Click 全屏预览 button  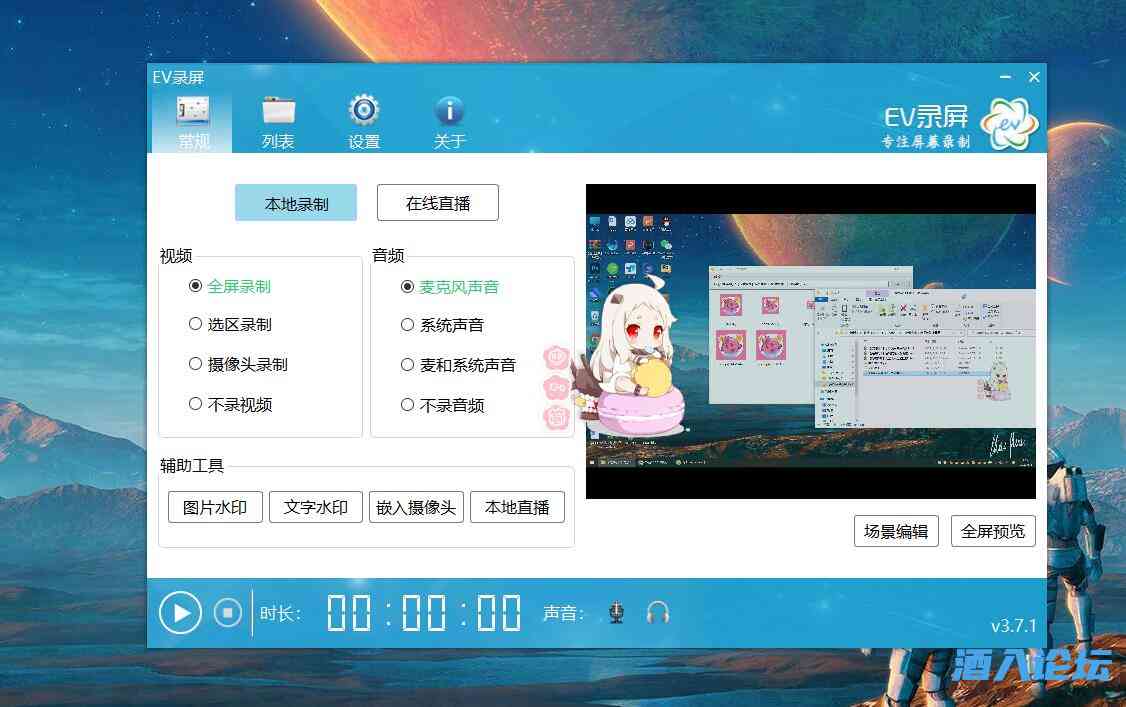click(x=993, y=531)
